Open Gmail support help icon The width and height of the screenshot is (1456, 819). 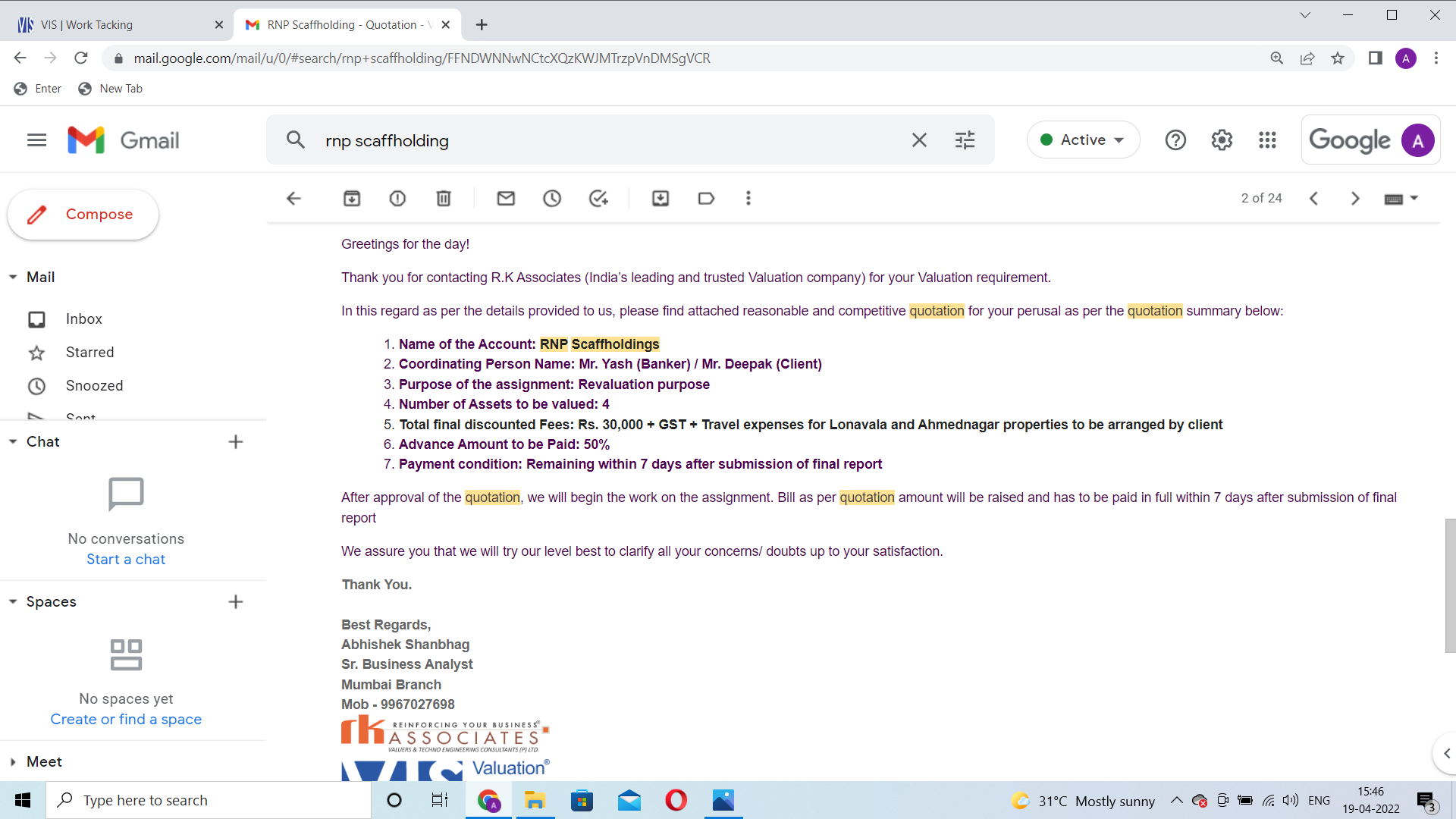click(x=1175, y=140)
